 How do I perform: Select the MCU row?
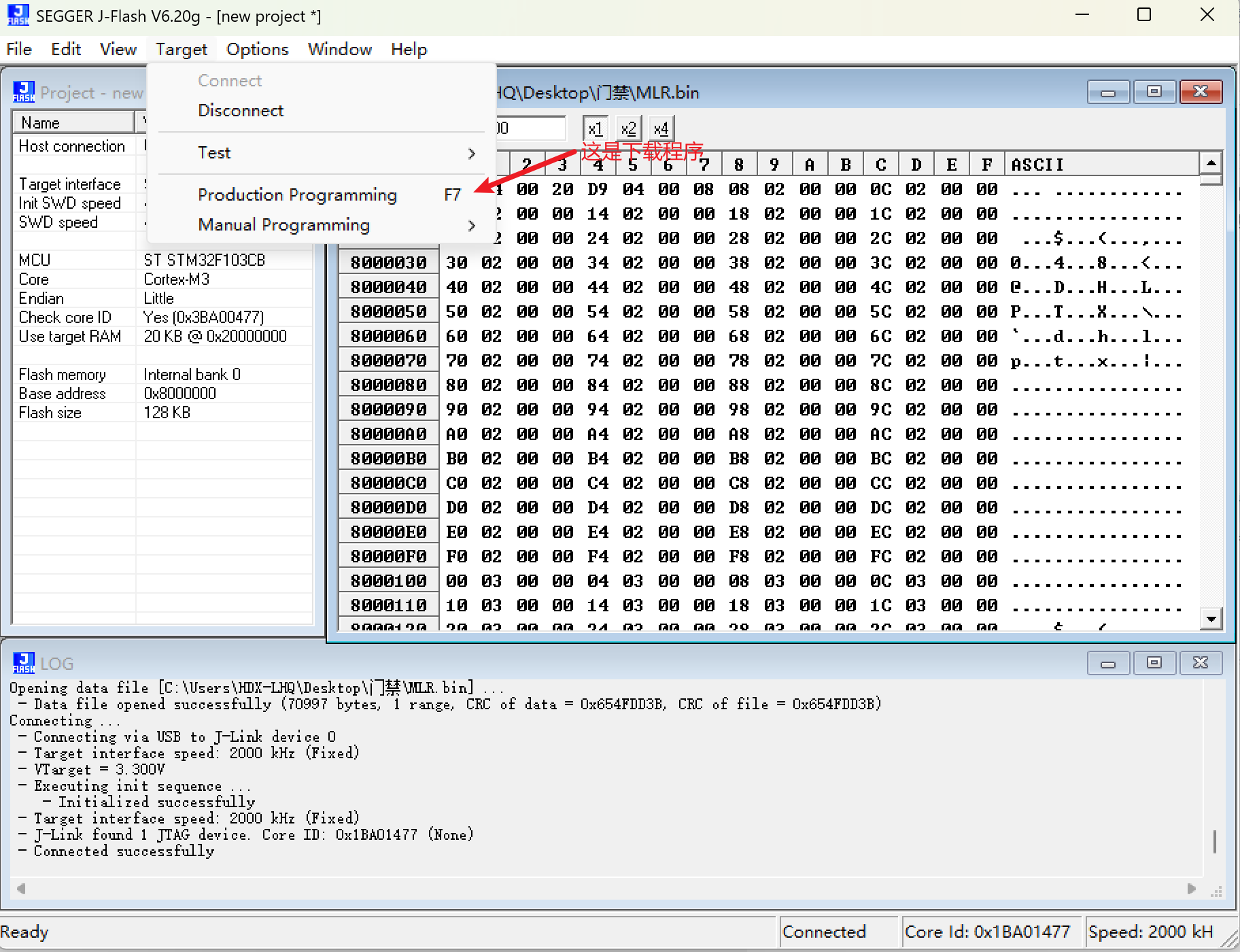pyautogui.click(x=162, y=260)
